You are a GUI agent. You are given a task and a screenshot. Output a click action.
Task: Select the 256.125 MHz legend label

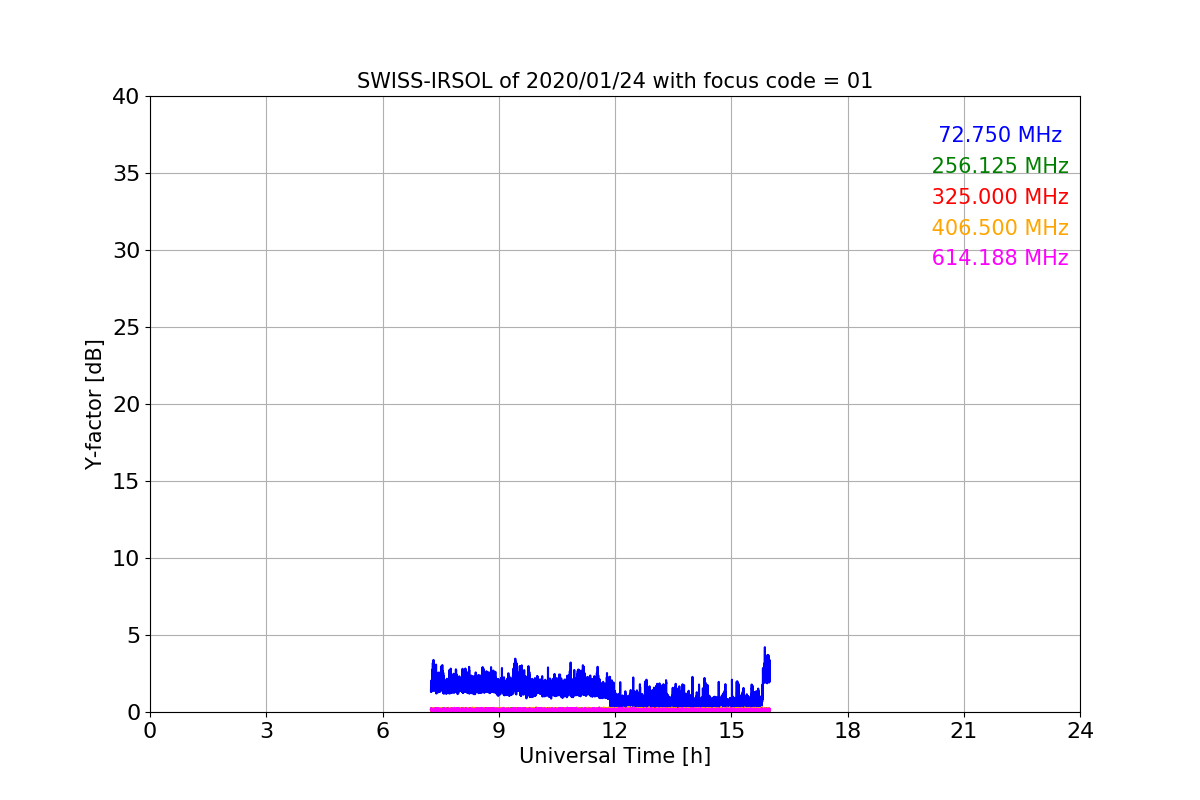[x=1000, y=166]
